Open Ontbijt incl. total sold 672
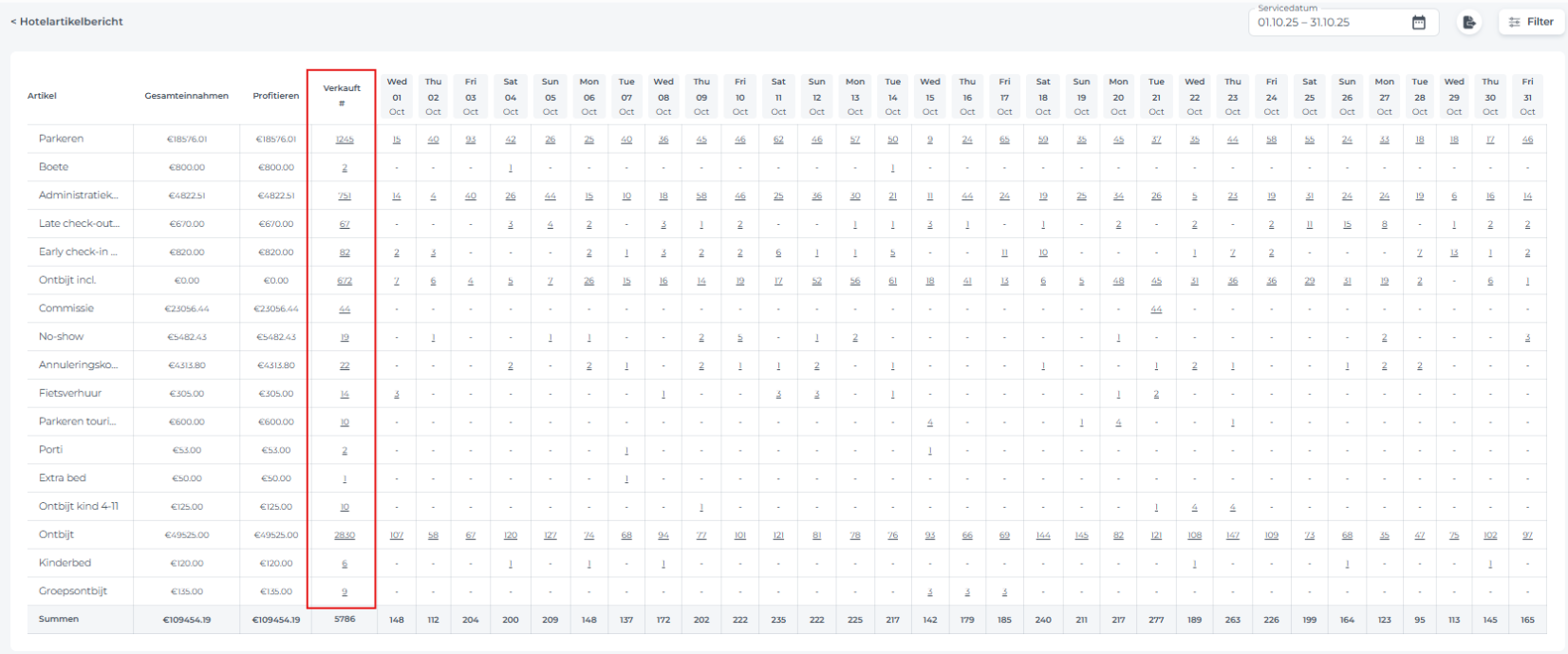Screen dimensions: 1568x654 pos(344,281)
